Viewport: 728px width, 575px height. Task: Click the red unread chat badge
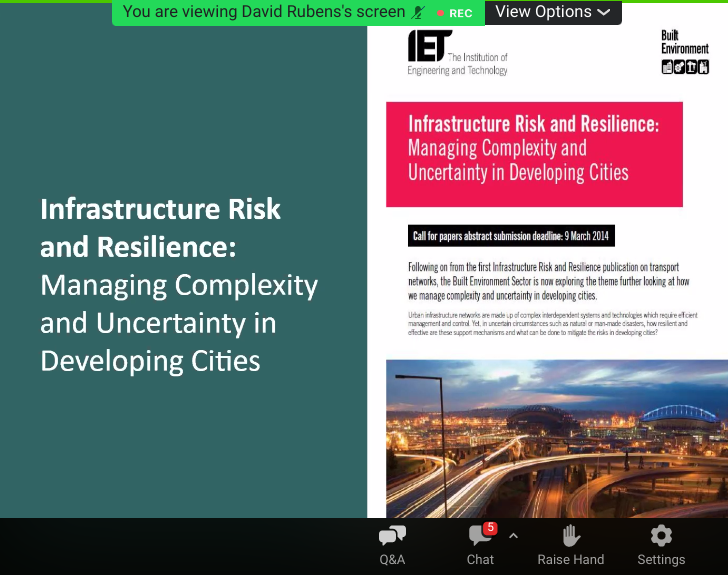pos(490,528)
